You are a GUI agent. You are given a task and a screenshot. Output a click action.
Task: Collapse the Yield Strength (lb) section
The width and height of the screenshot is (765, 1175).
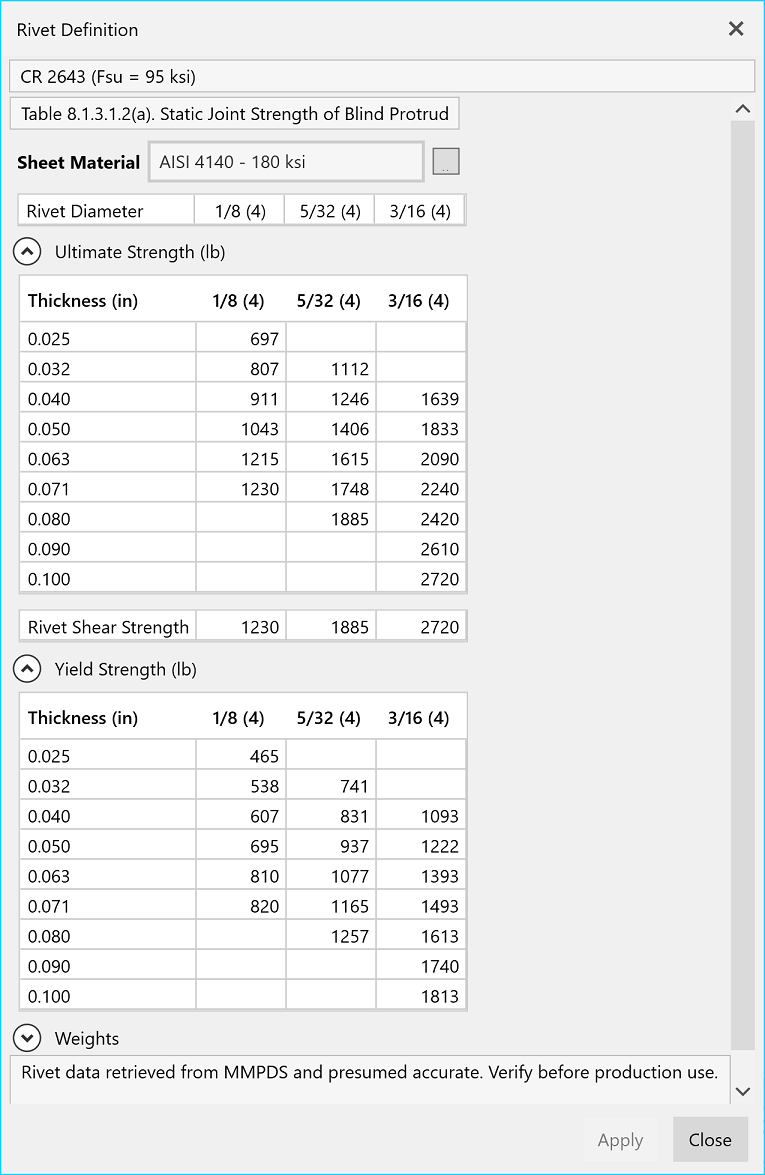click(27, 669)
